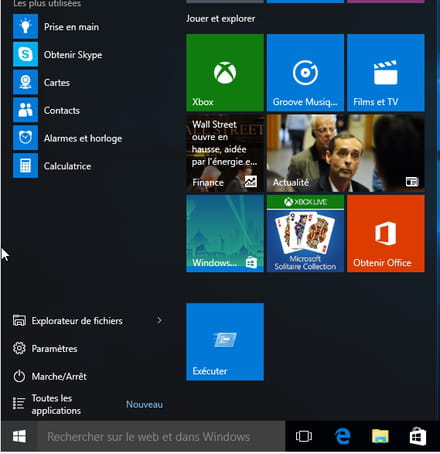440x454 pixels.
Task: Click the Rechercher sur le web search box
Action: [x=162, y=436]
